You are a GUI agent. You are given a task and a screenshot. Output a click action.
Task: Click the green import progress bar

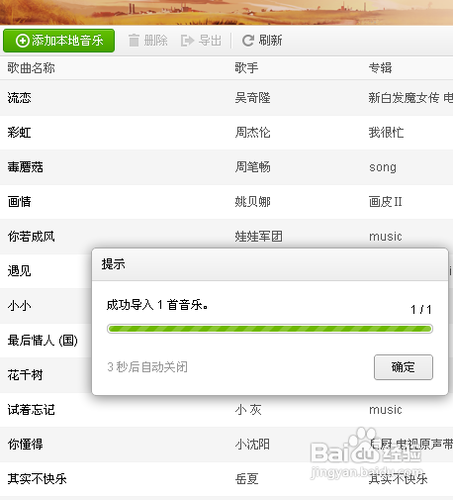pos(270,329)
